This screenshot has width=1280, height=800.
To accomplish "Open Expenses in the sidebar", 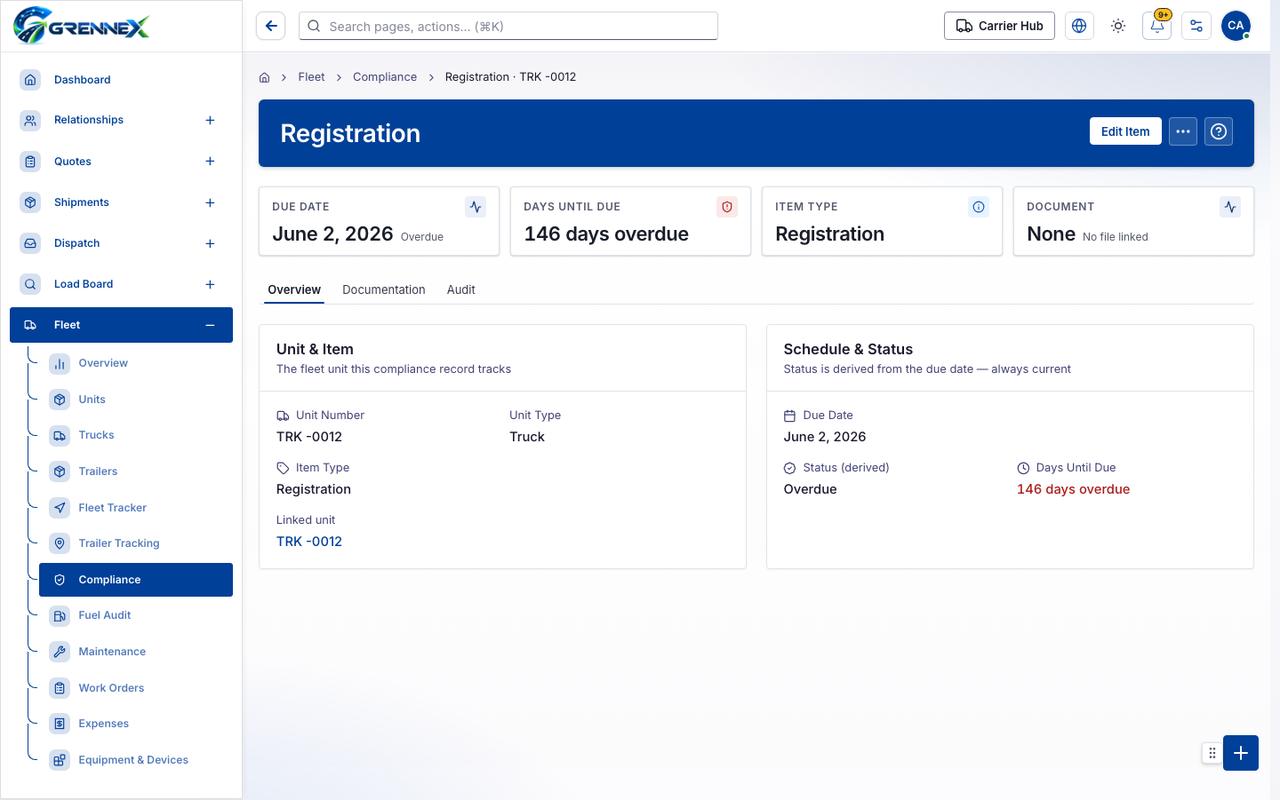I will (x=136, y=724).
